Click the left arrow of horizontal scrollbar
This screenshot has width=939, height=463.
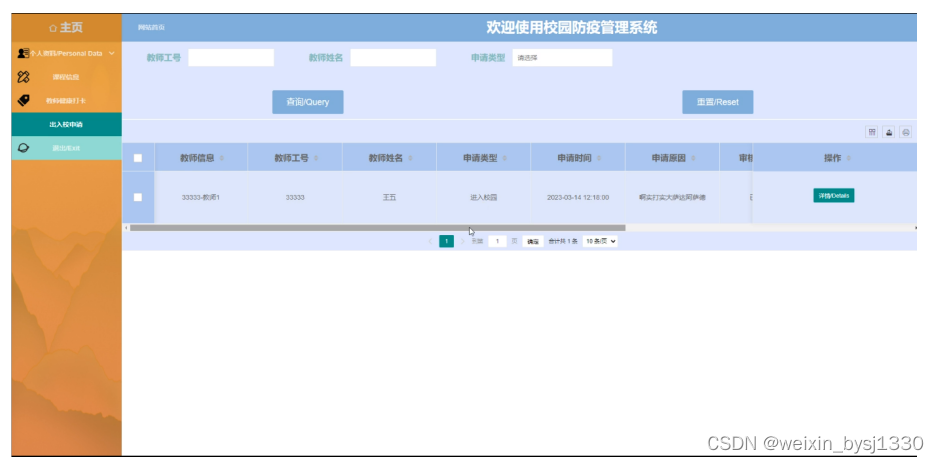[126, 228]
